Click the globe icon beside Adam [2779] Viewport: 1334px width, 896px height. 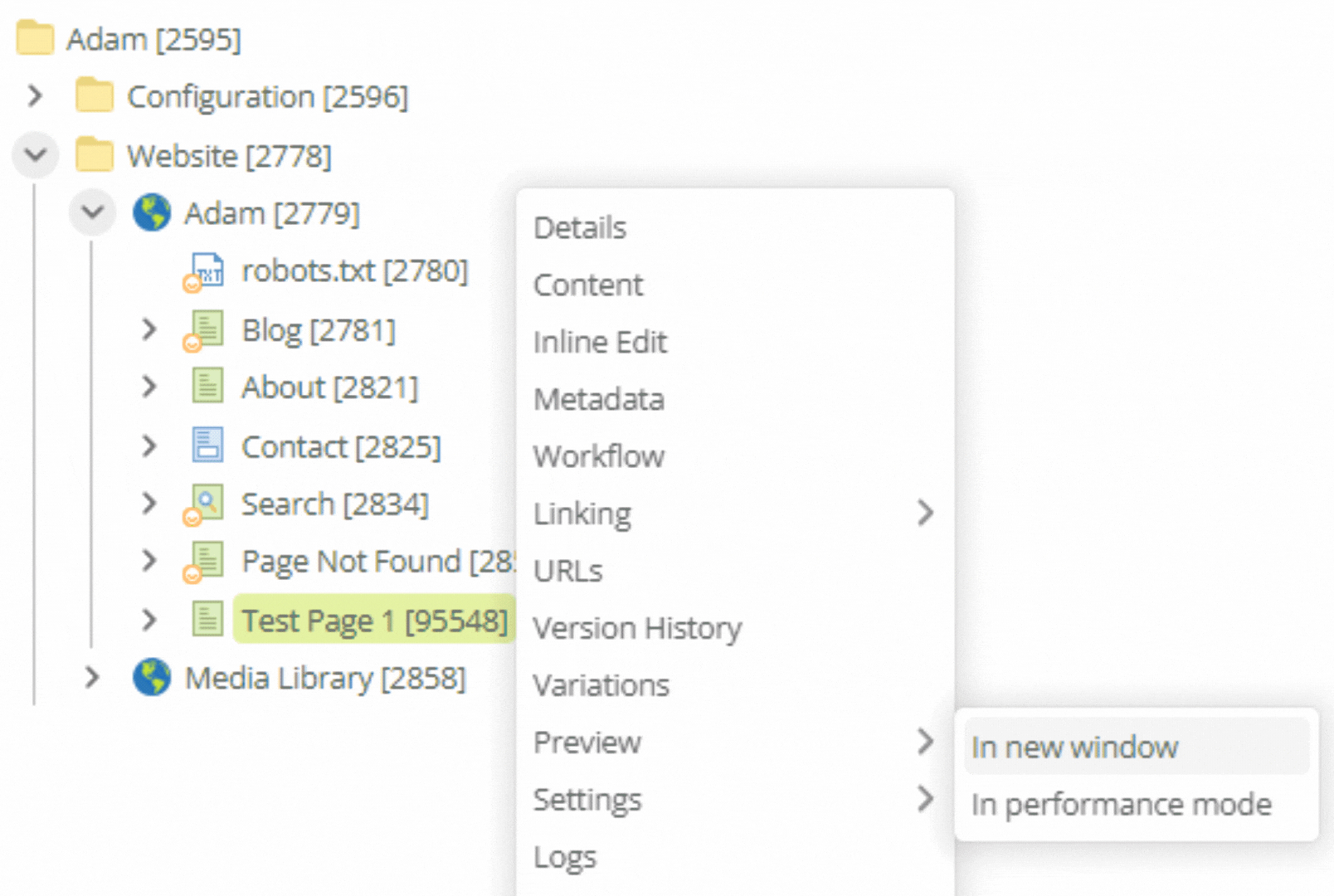tap(151, 212)
